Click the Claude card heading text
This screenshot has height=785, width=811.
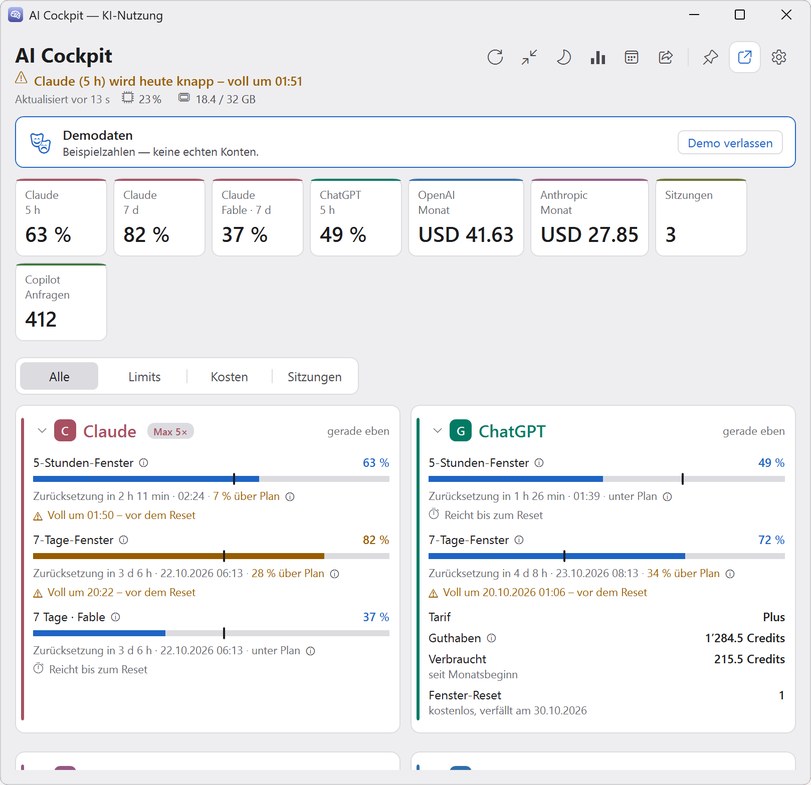pyautogui.click(x=110, y=431)
